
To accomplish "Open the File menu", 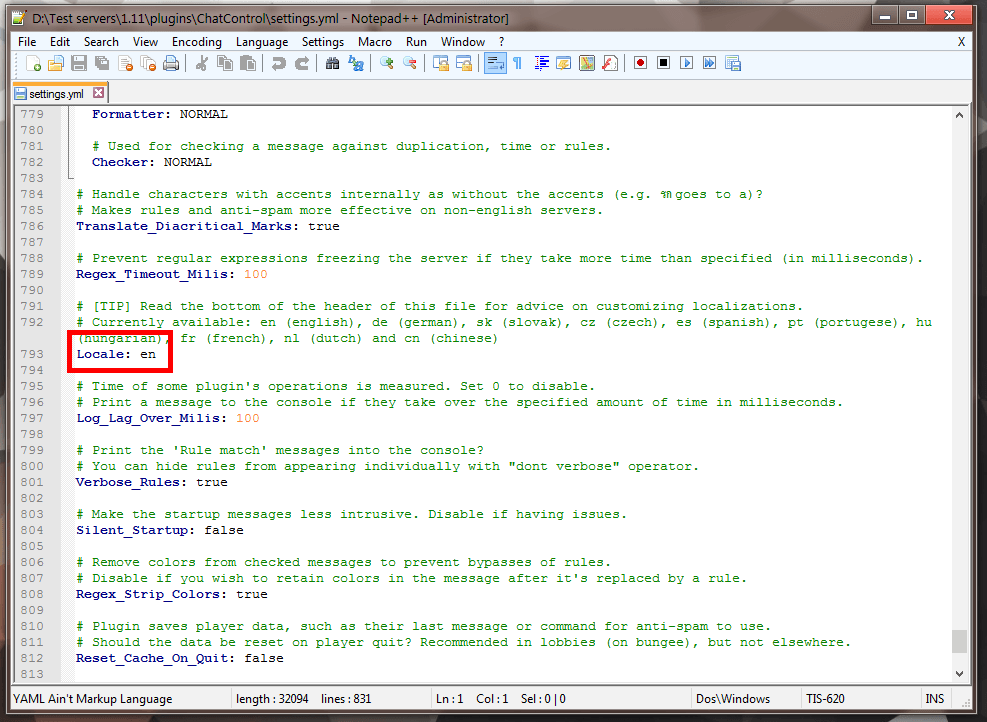I will [x=27, y=42].
